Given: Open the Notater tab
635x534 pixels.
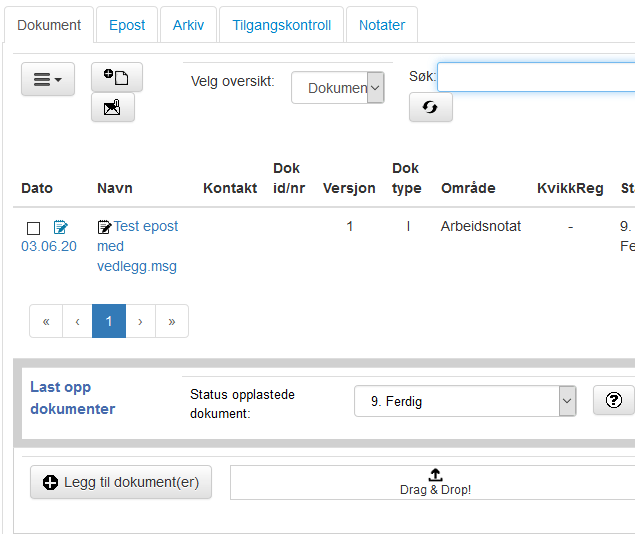Looking at the screenshot, I should click(x=382, y=25).
